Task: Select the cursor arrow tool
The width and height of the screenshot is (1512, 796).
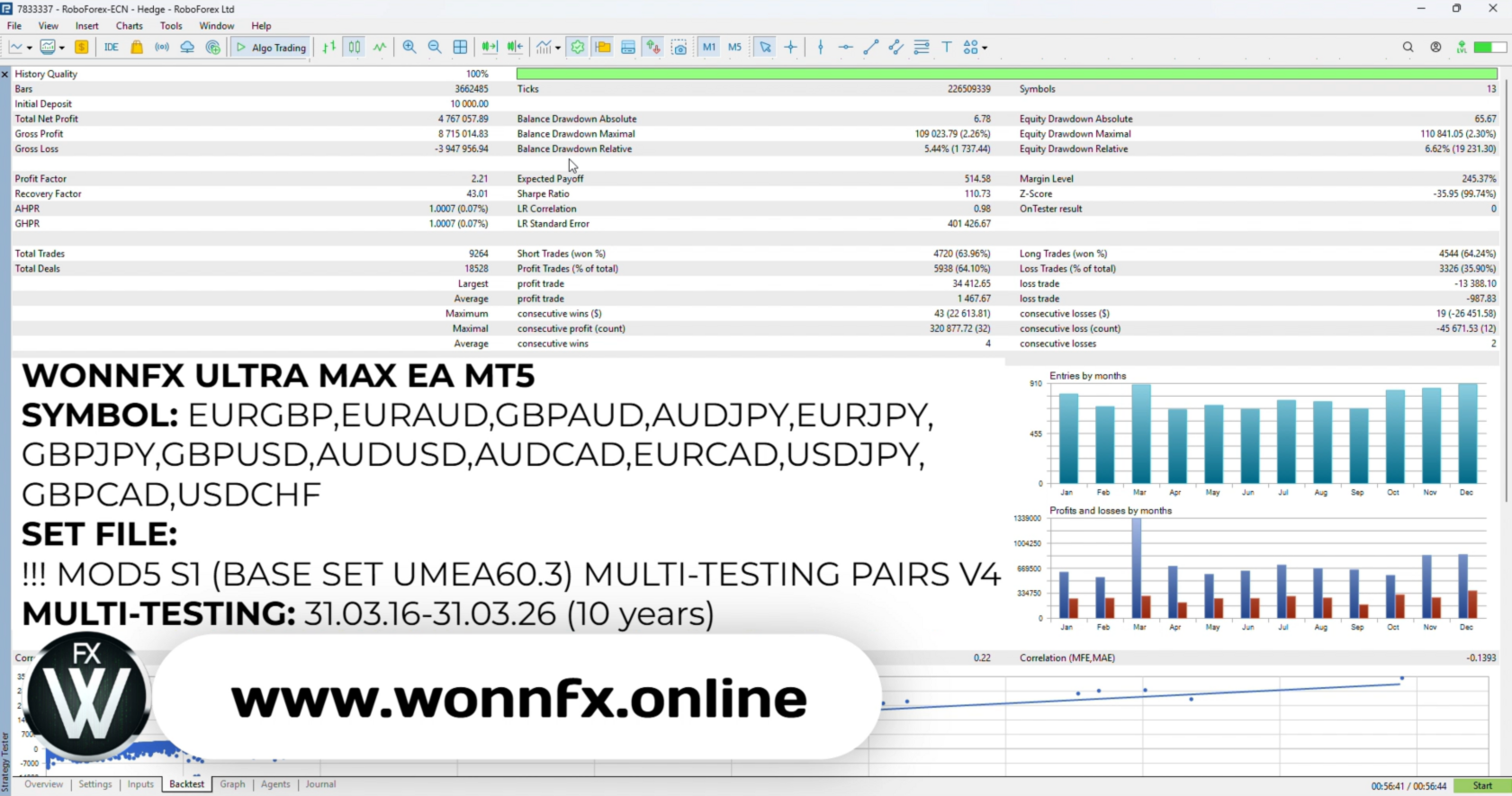Action: [x=765, y=48]
